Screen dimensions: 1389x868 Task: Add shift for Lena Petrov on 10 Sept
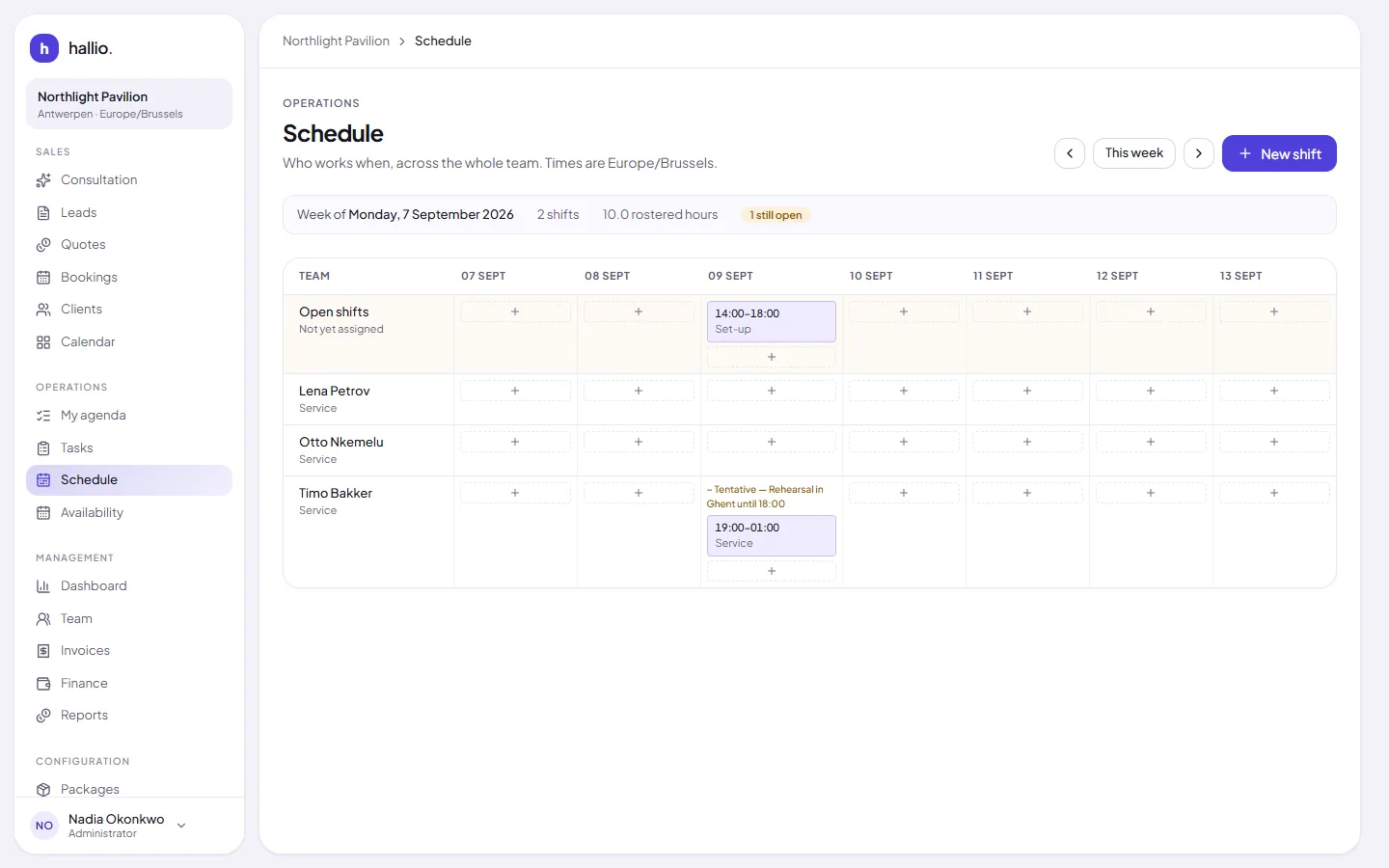click(904, 391)
